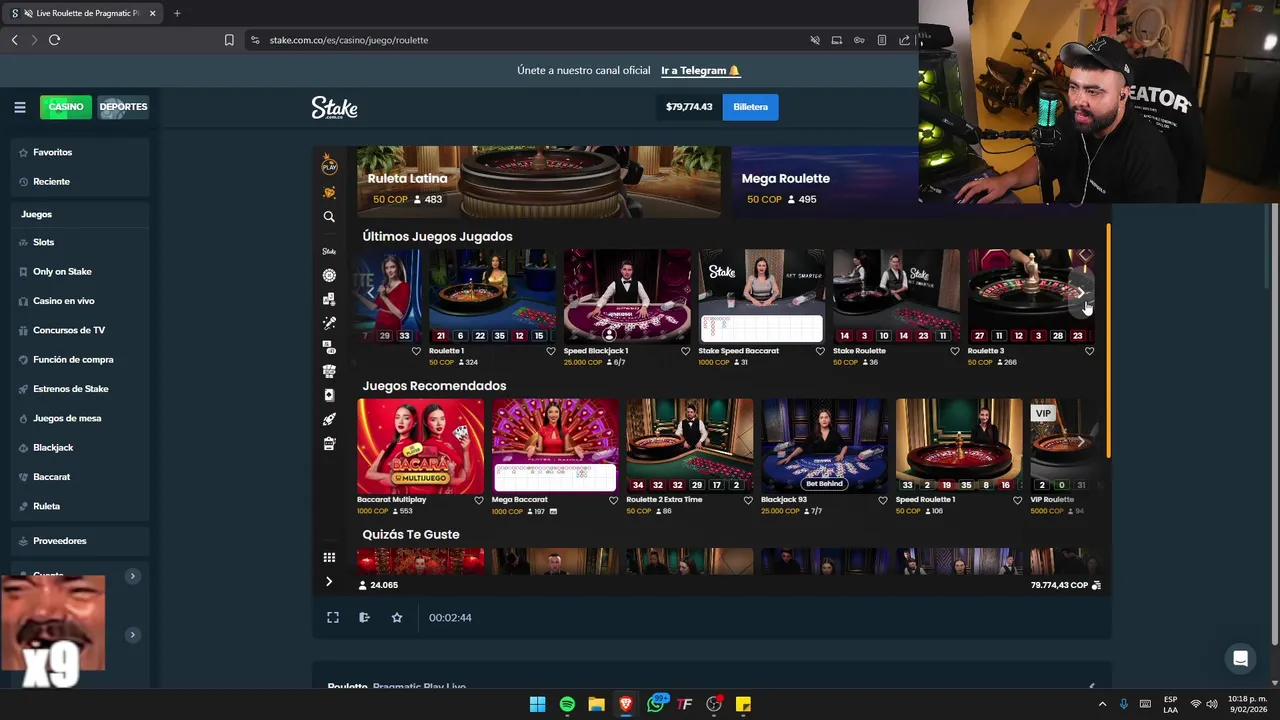The image size is (1280, 720).
Task: Open a new browser tab
Action: point(177,13)
